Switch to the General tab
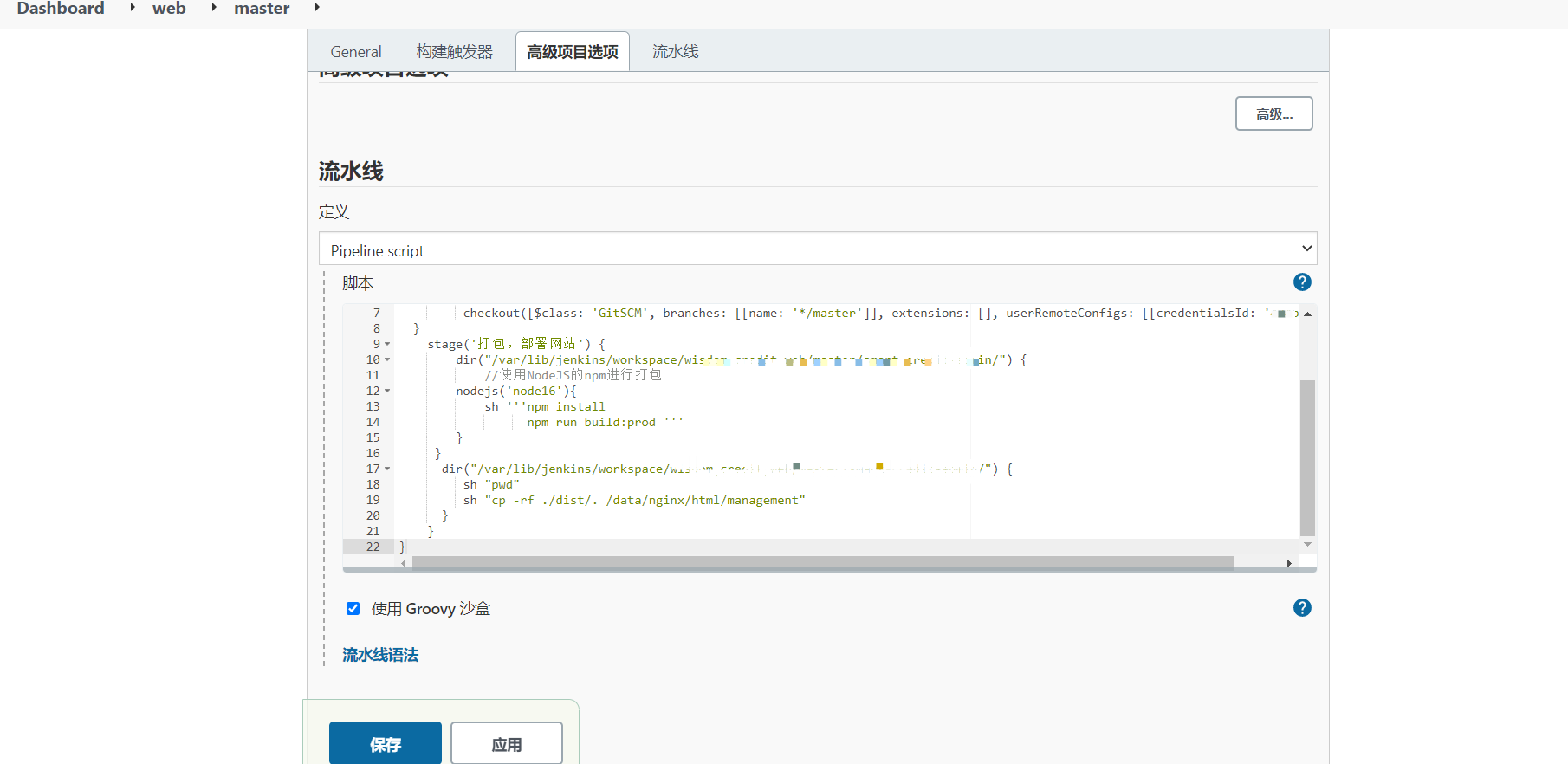Image resolution: width=1568 pixels, height=764 pixels. pos(356,52)
